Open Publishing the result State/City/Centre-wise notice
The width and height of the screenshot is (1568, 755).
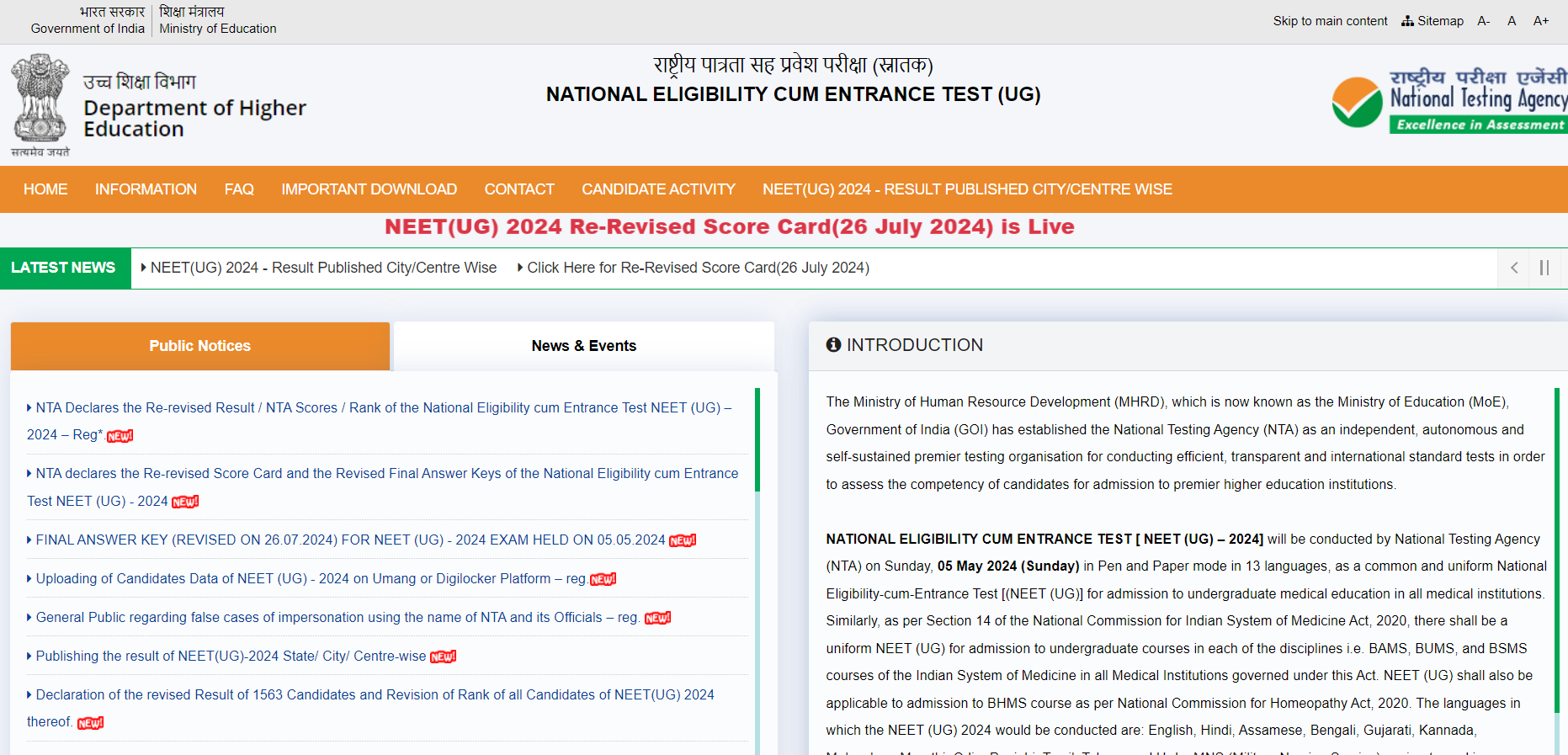231,656
